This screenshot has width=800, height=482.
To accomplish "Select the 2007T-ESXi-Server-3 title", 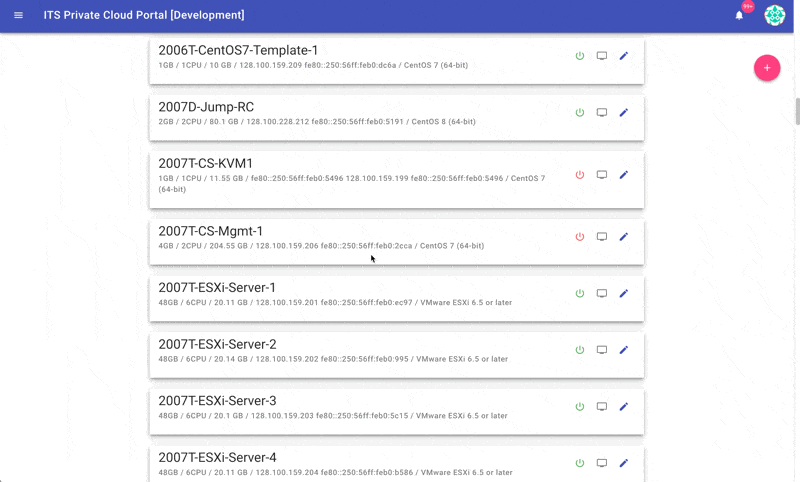I will 217,401.
